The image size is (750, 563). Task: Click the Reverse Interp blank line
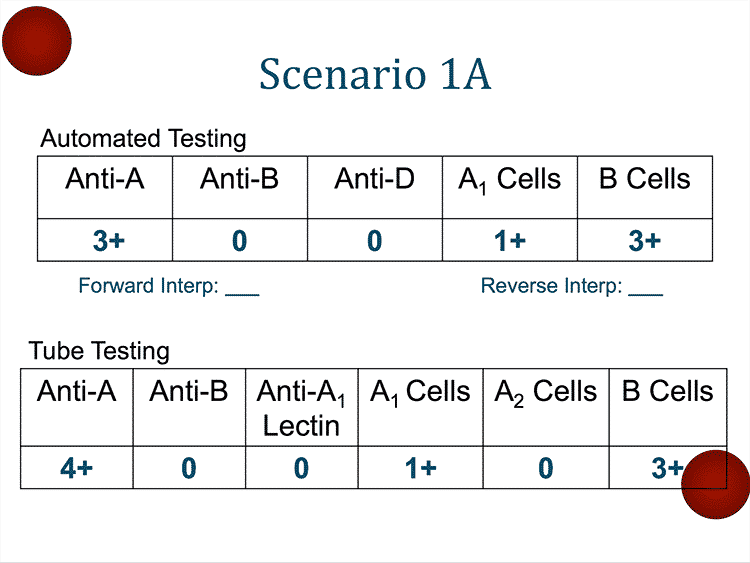646,289
